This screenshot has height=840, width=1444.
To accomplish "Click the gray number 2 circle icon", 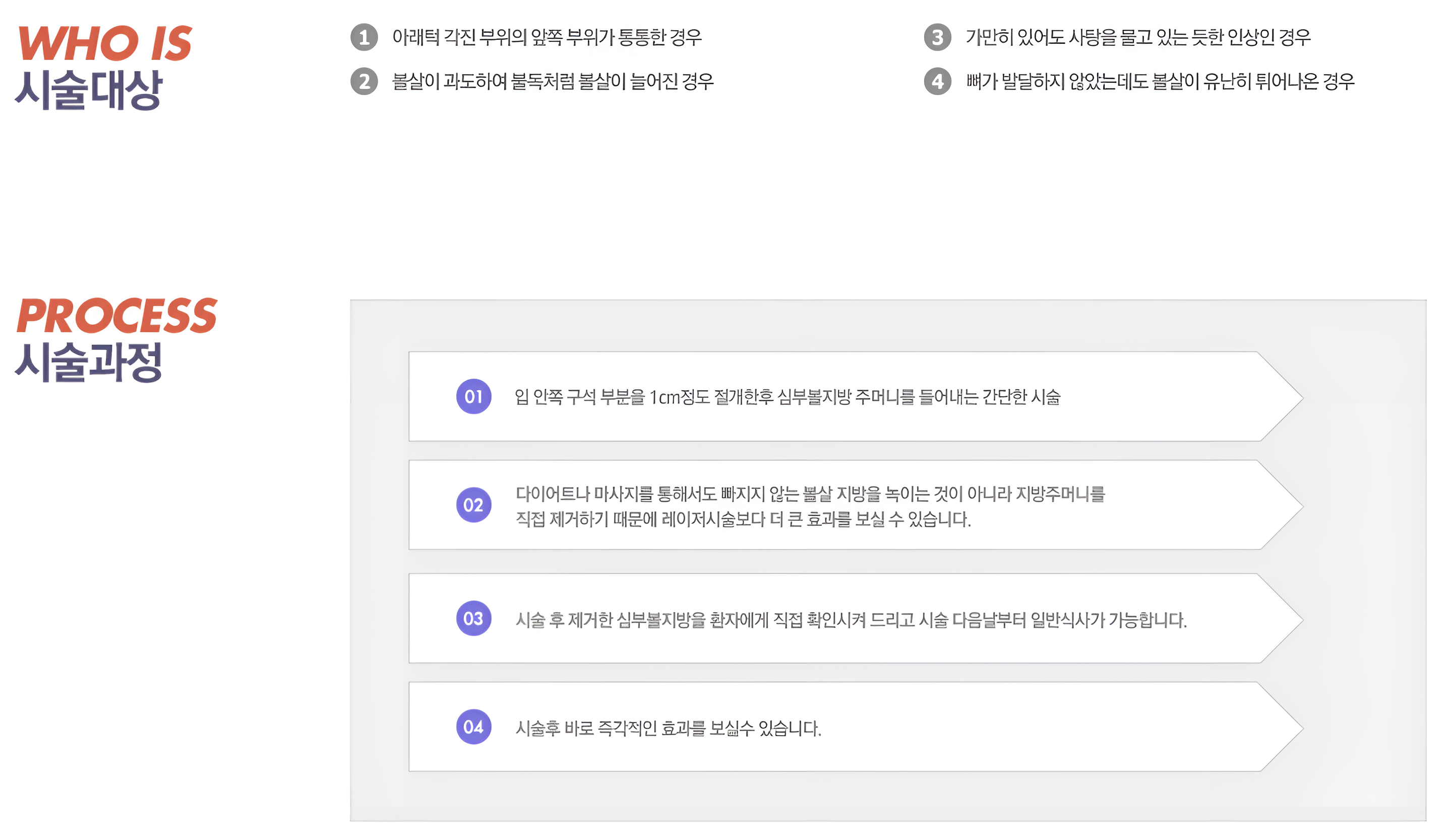I will click(364, 81).
